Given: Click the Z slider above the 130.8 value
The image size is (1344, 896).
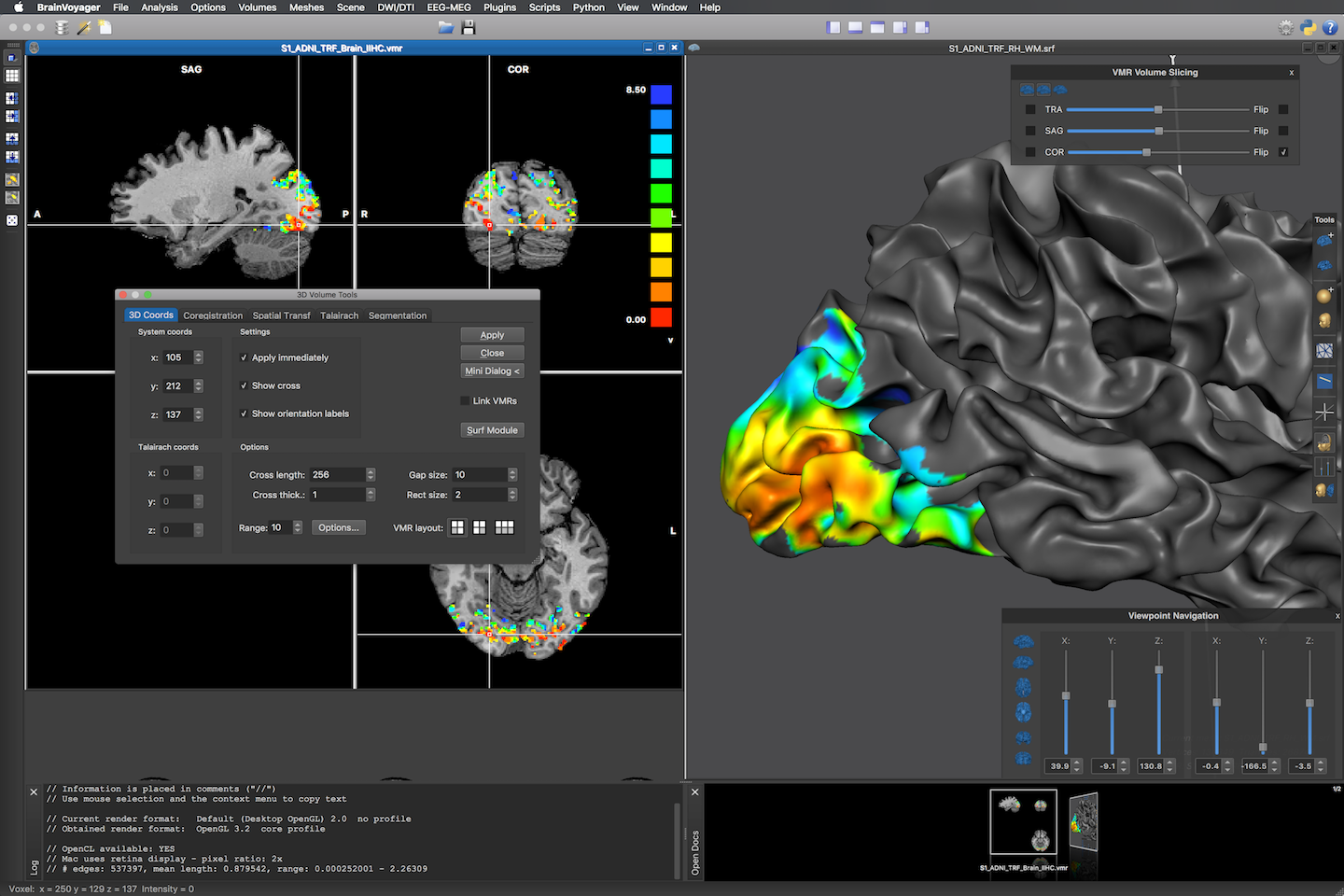Looking at the screenshot, I should (x=1158, y=703).
